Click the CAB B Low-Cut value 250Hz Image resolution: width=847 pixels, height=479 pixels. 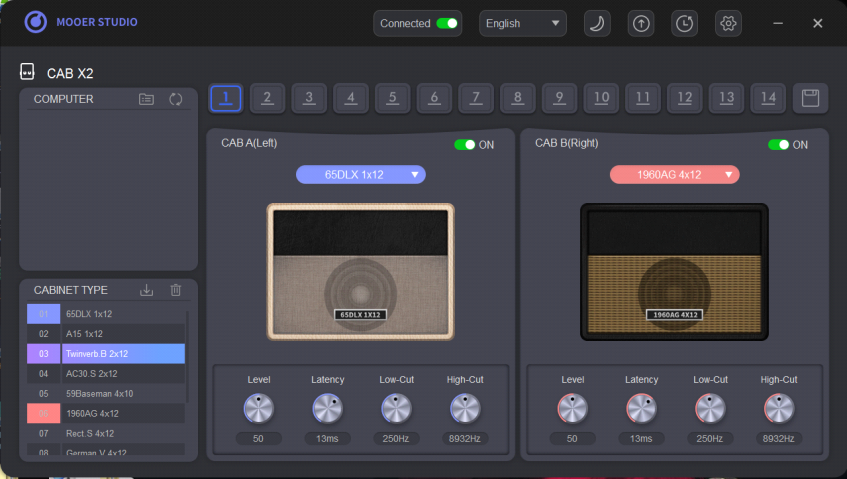click(x=710, y=438)
